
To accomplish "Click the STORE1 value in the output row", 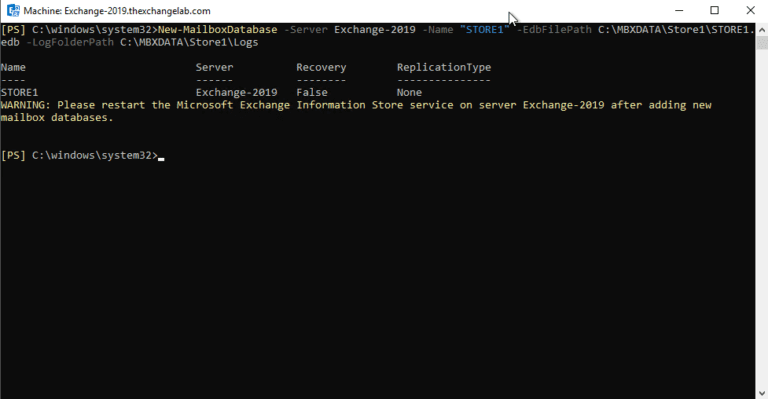I will tap(20, 93).
